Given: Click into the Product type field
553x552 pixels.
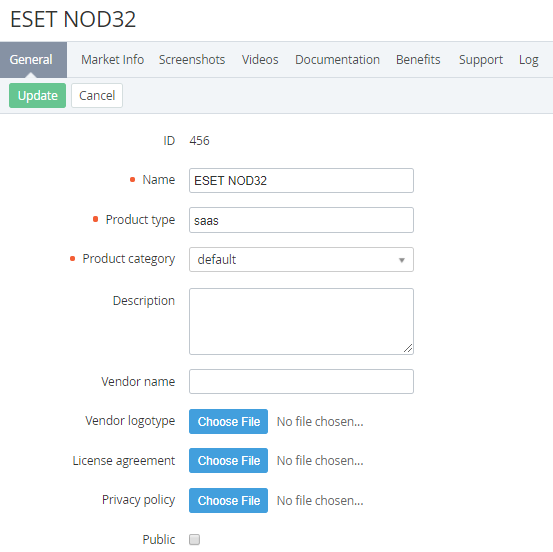Looking at the screenshot, I should pyautogui.click(x=301, y=220).
